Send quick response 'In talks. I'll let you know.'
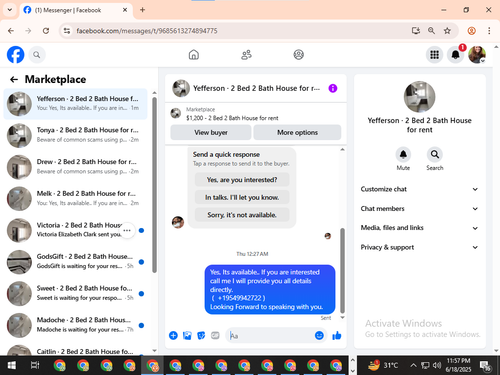This screenshot has height=375, width=500. 242,197
